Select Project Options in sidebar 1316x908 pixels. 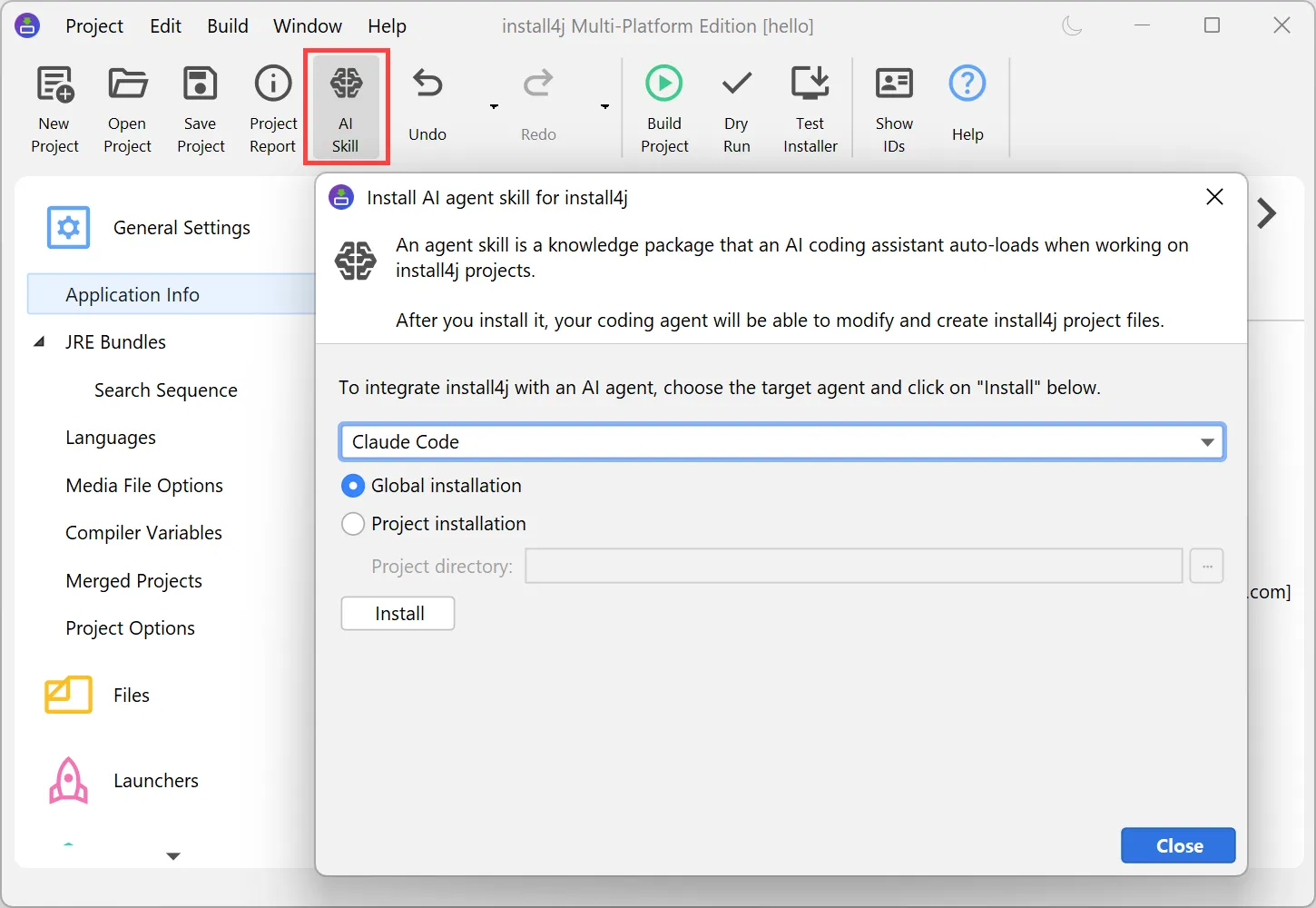(x=130, y=628)
